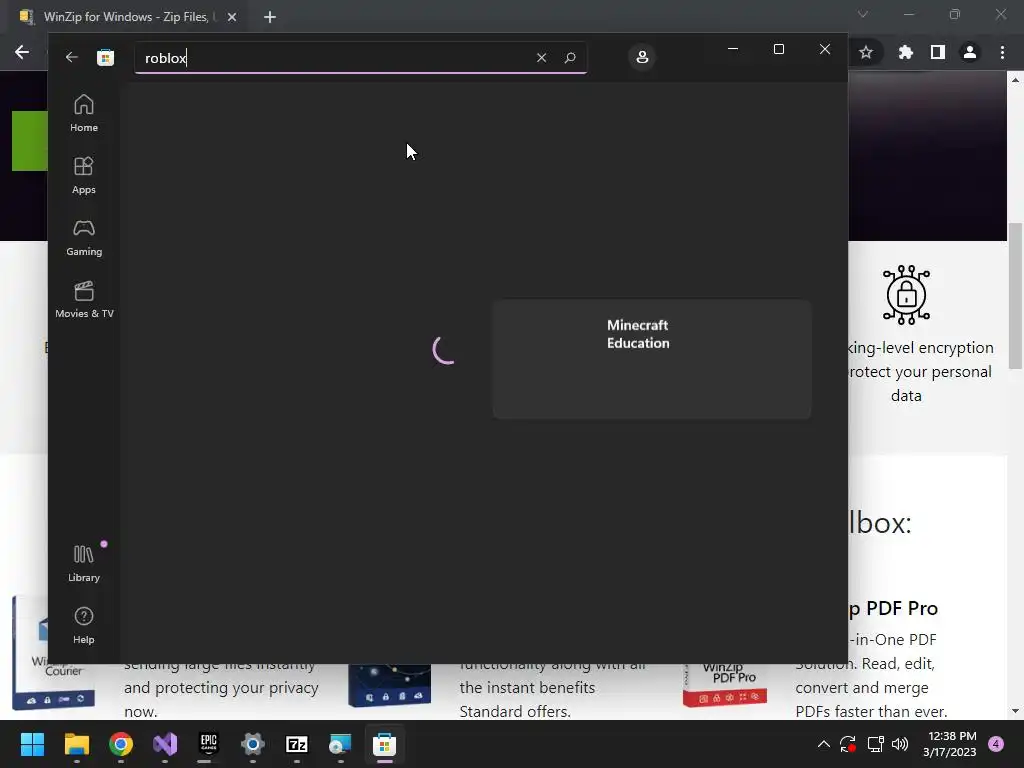Open notification center badge
The width and height of the screenshot is (1024, 768).
(996, 744)
